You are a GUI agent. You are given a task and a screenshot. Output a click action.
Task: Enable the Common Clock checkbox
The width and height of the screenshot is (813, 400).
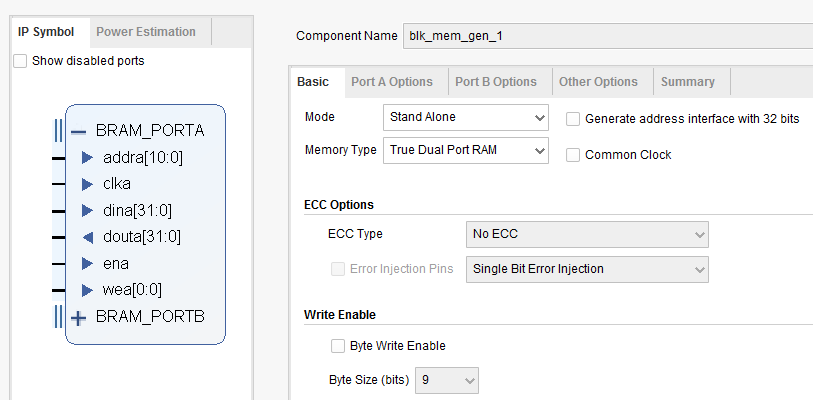(x=573, y=155)
